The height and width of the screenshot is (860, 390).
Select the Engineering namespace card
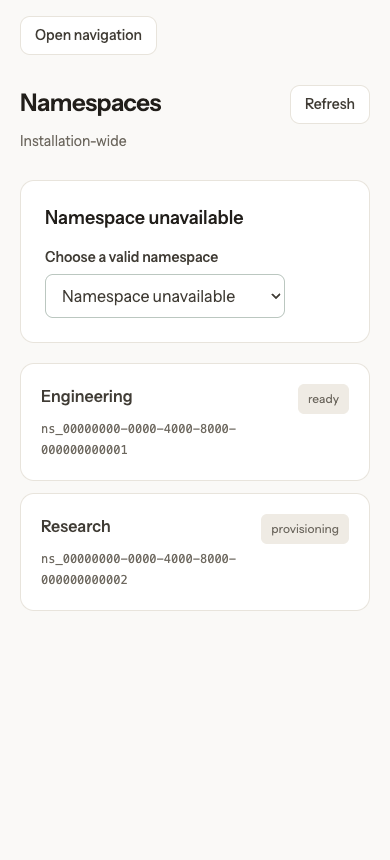point(195,422)
